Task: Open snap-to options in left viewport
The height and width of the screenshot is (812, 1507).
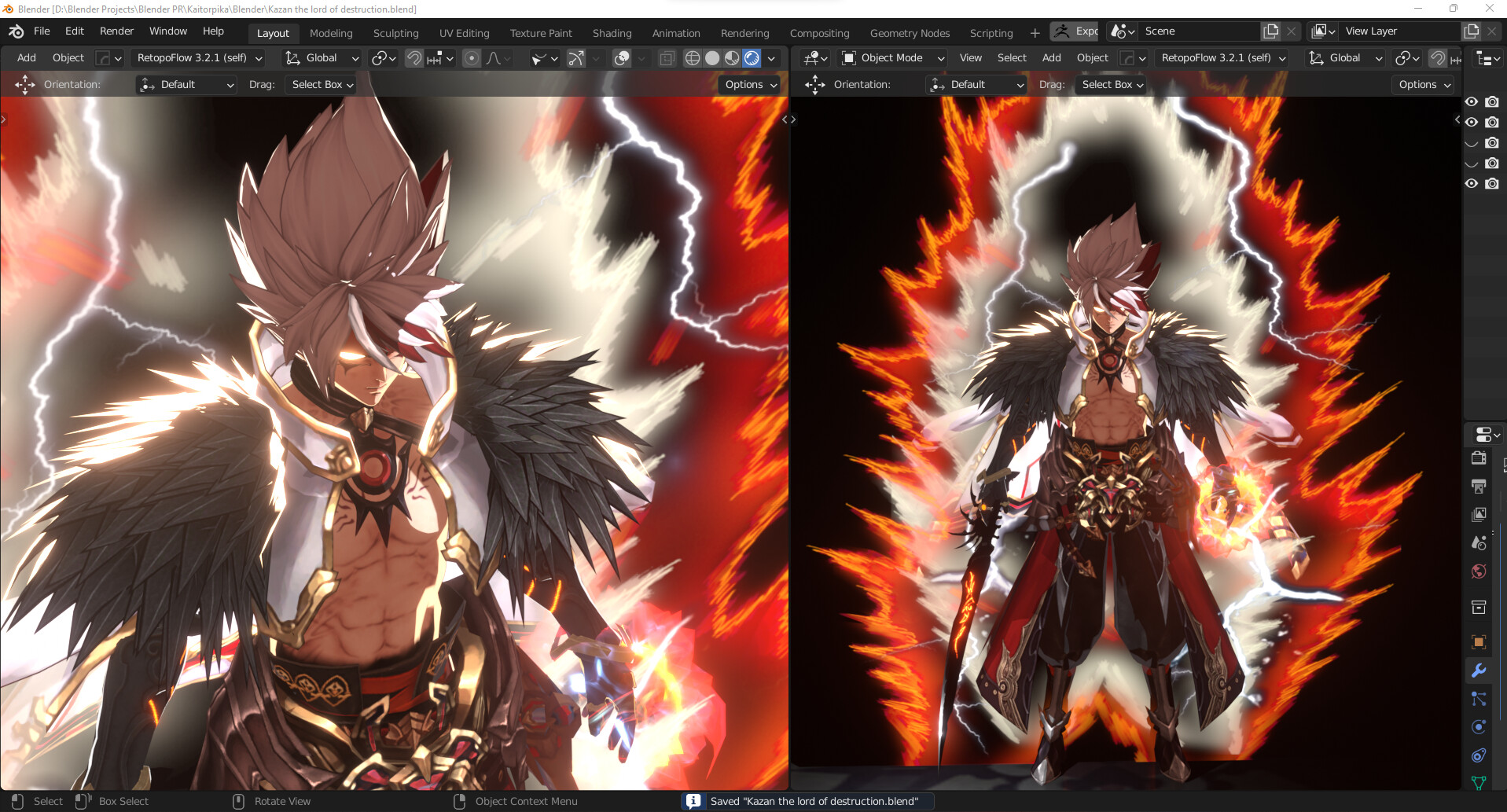Action: 440,58
